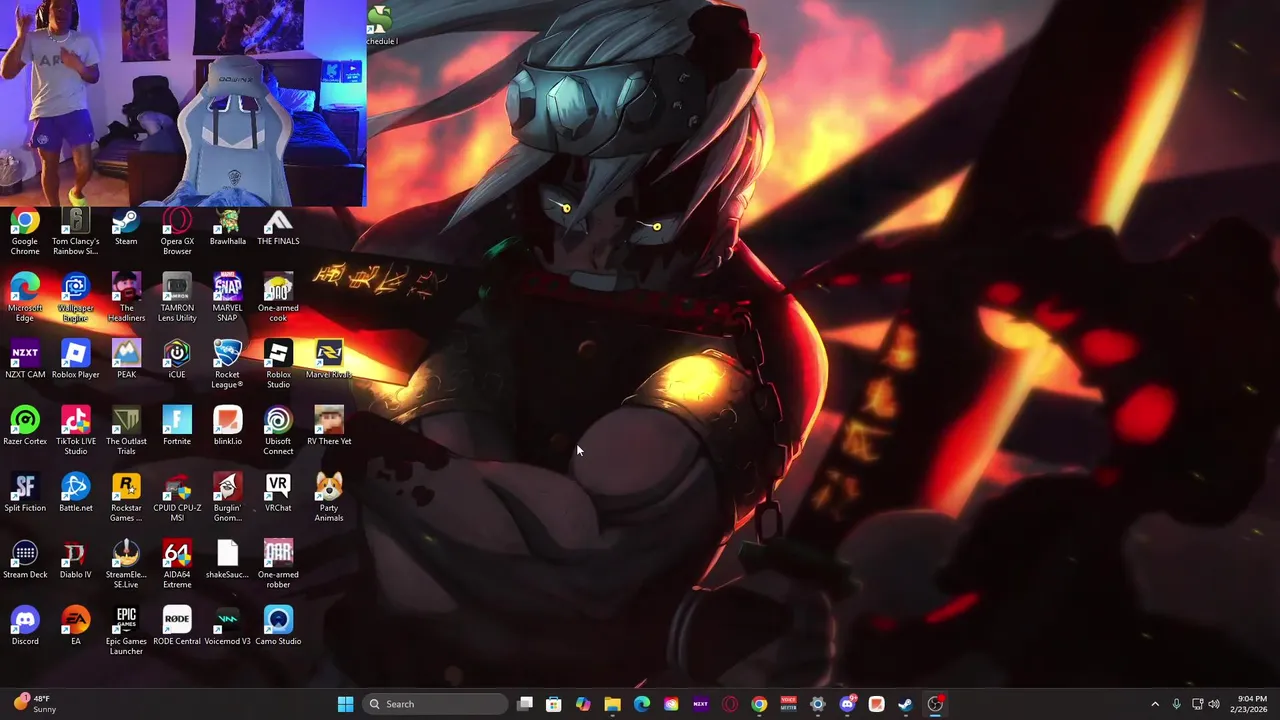Viewport: 1280px width, 720px height.
Task: Open Task View from the taskbar
Action: pyautogui.click(x=525, y=704)
